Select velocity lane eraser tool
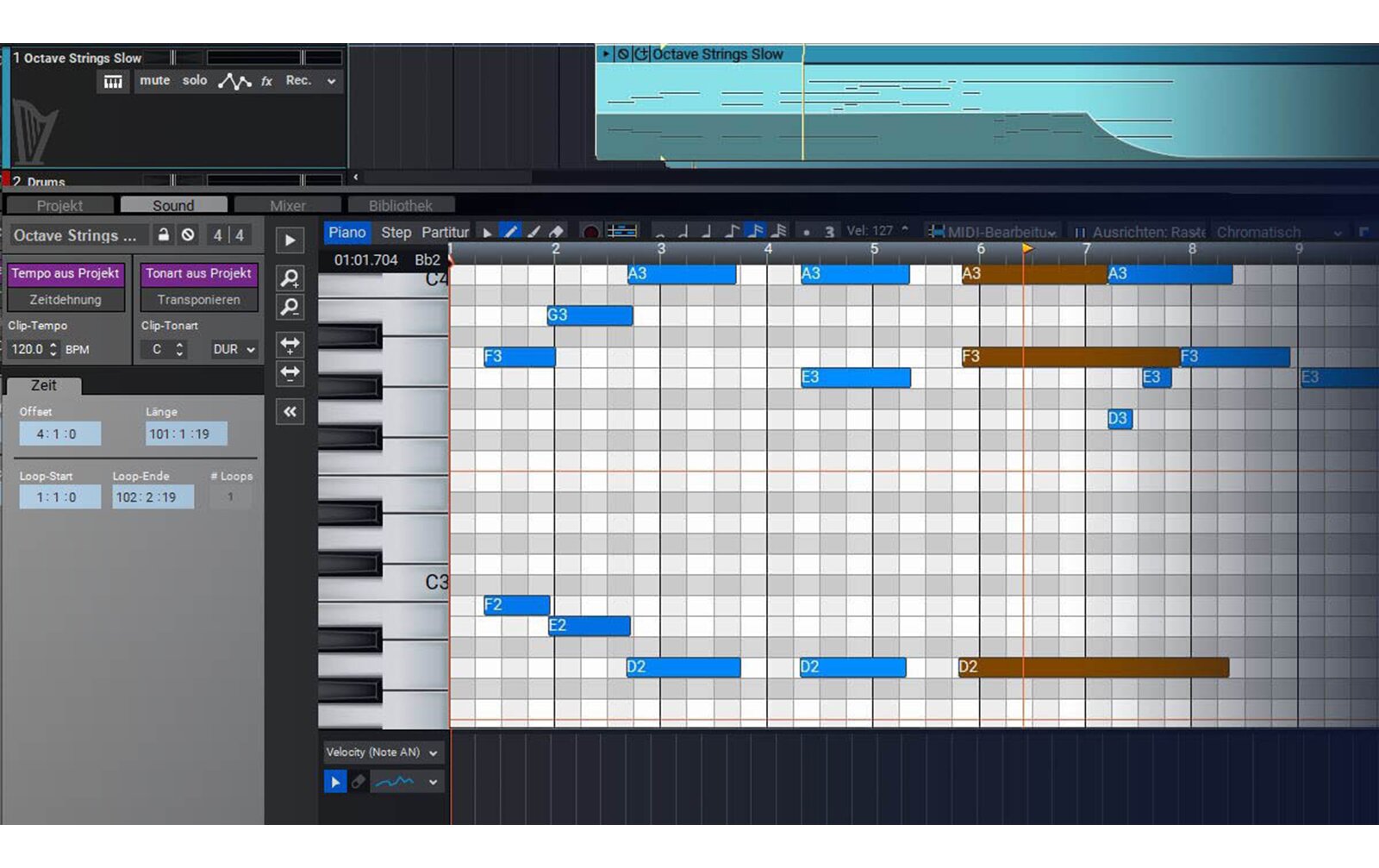 [x=358, y=782]
